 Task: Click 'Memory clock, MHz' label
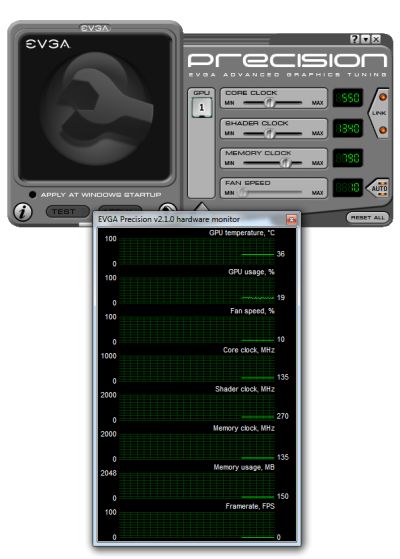(244, 428)
